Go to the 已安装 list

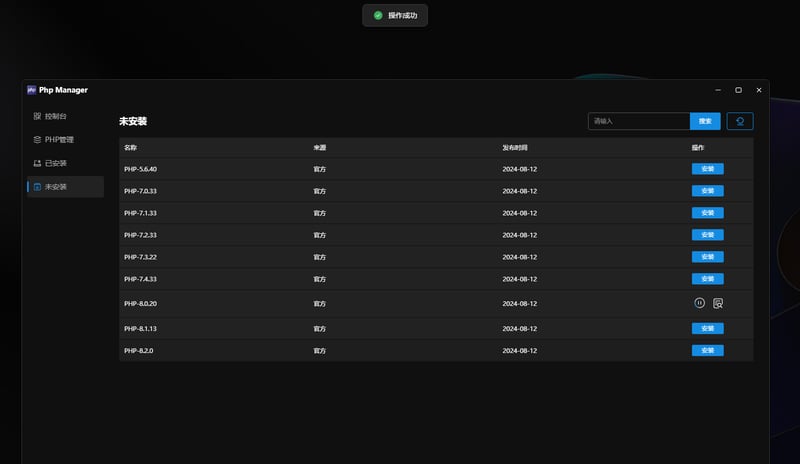56,163
